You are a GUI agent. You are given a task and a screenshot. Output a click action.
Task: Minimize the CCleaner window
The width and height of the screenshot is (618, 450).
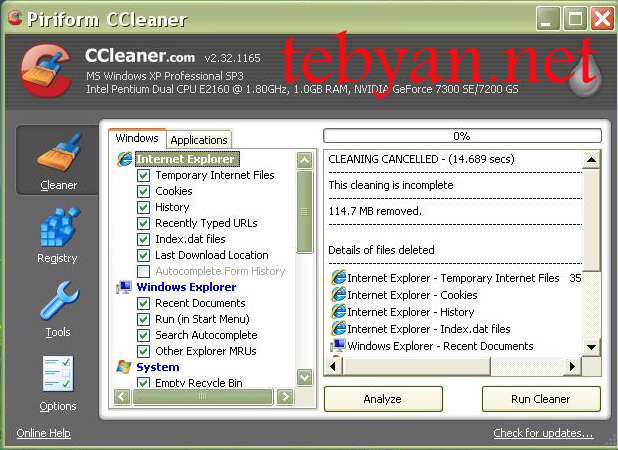[x=548, y=19]
